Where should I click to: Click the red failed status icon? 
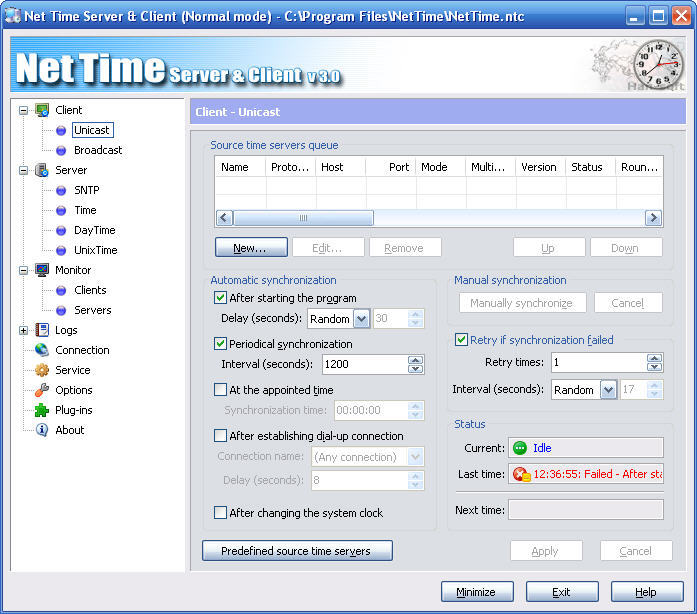(521, 474)
